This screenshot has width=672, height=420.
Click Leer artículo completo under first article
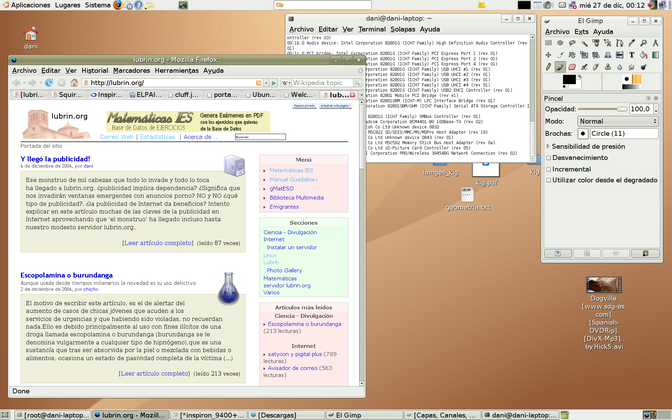click(x=156, y=243)
